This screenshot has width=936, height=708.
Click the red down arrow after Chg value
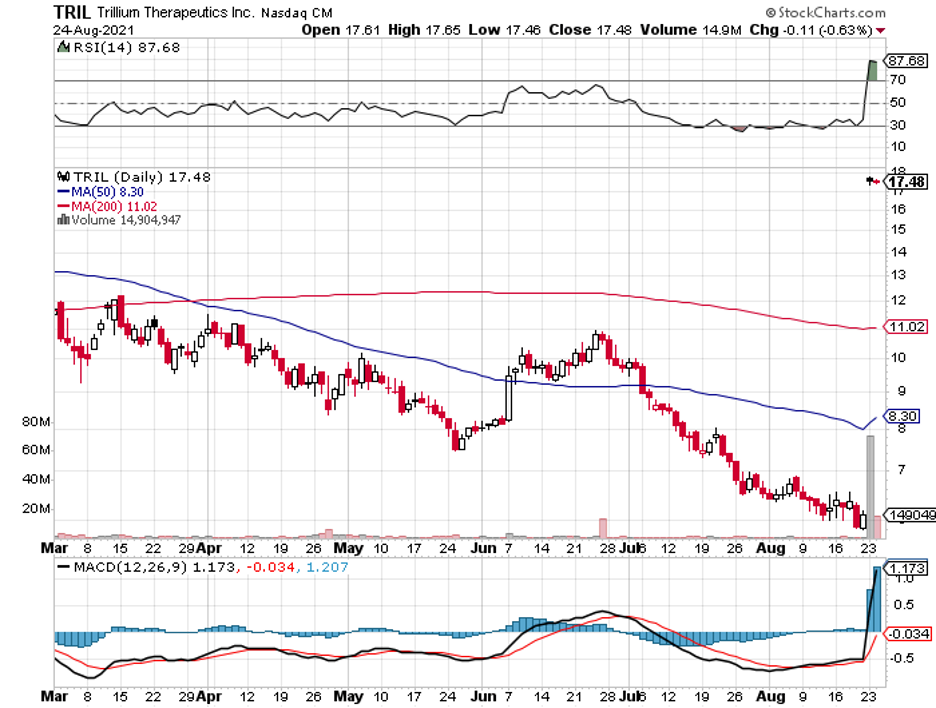click(x=893, y=31)
